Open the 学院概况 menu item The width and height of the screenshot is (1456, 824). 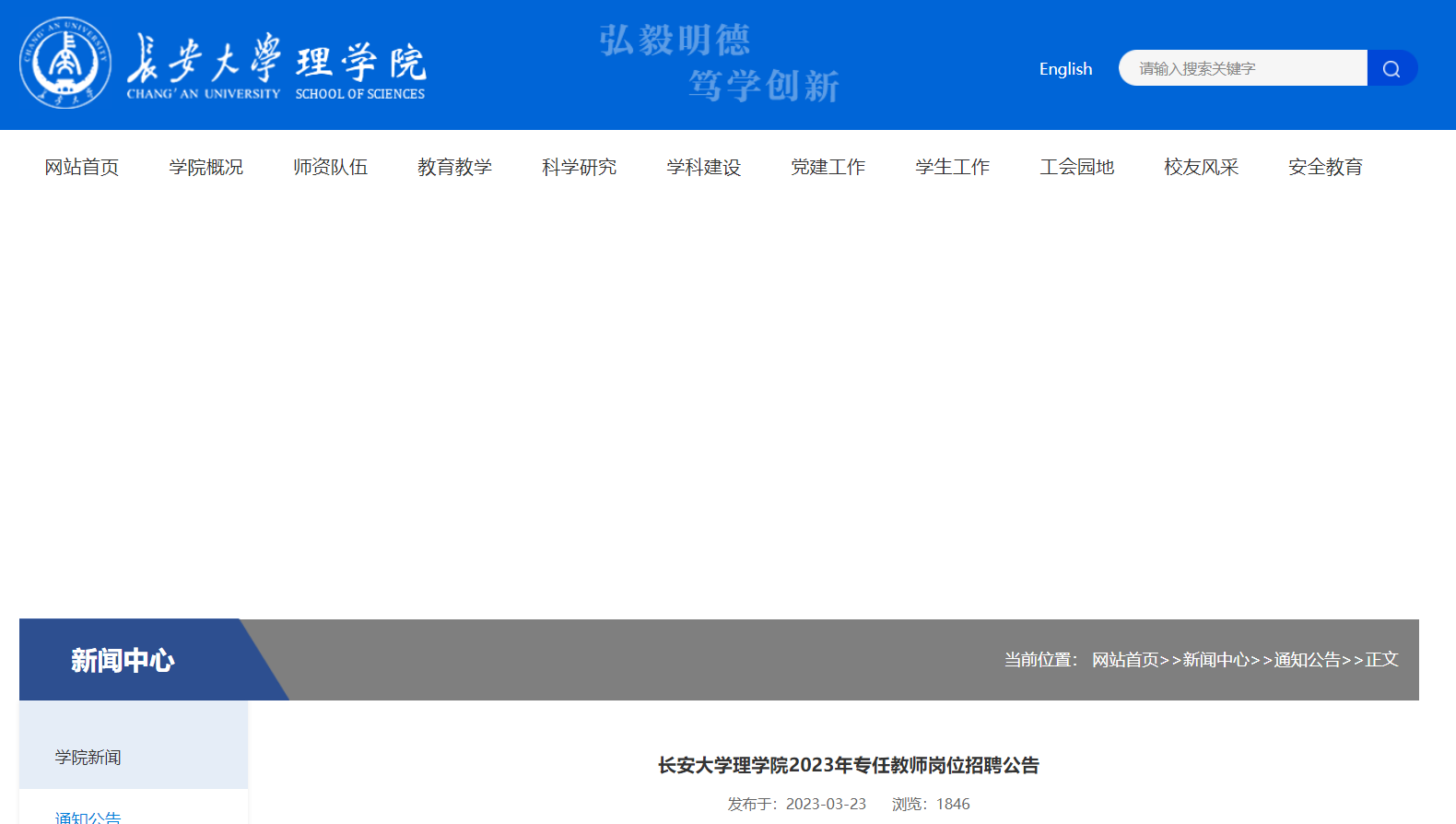206,167
